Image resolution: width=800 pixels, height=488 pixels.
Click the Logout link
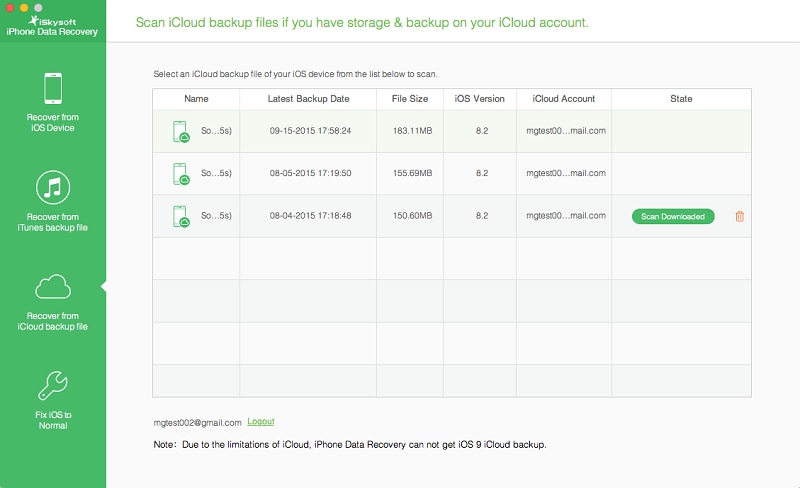(261, 422)
